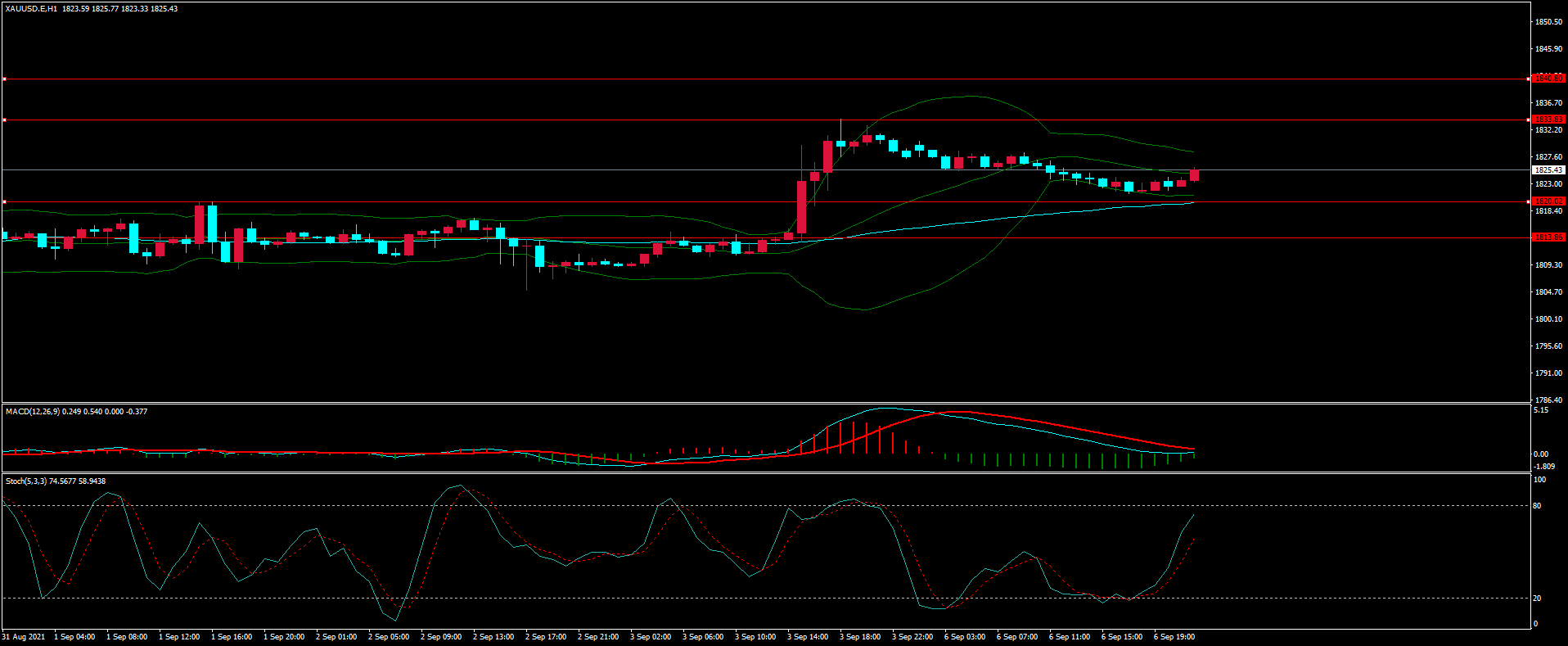Click the MACD(12,26,9) indicator label
Screen dimensions: 1568x646
pos(32,412)
